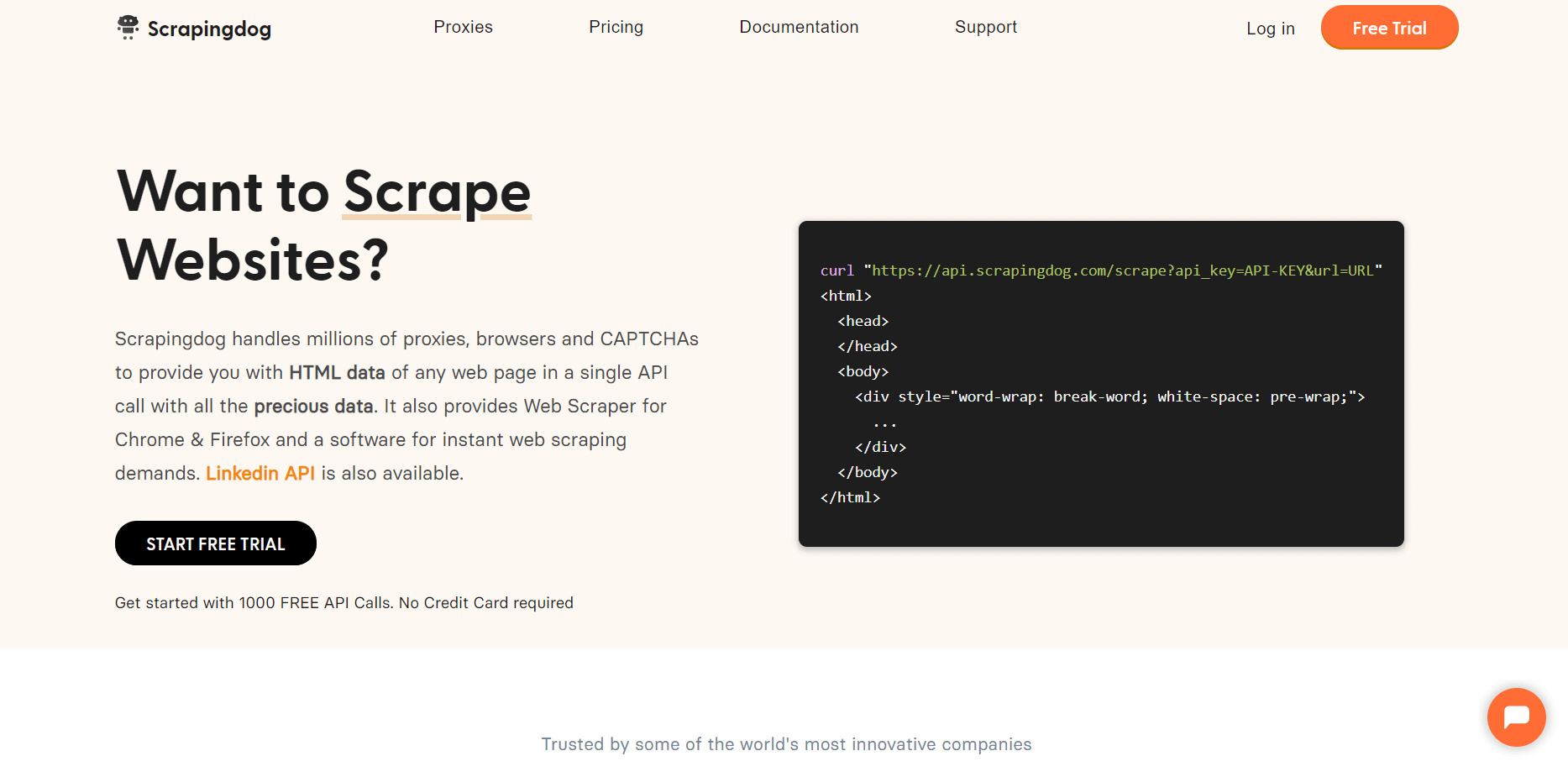The image size is (1568, 777).
Task: Open the Documentation nav link
Action: point(799,27)
